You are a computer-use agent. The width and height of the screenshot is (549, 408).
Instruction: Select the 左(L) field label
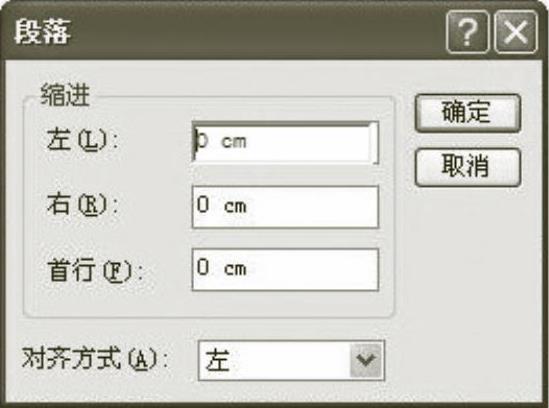[x=82, y=140]
